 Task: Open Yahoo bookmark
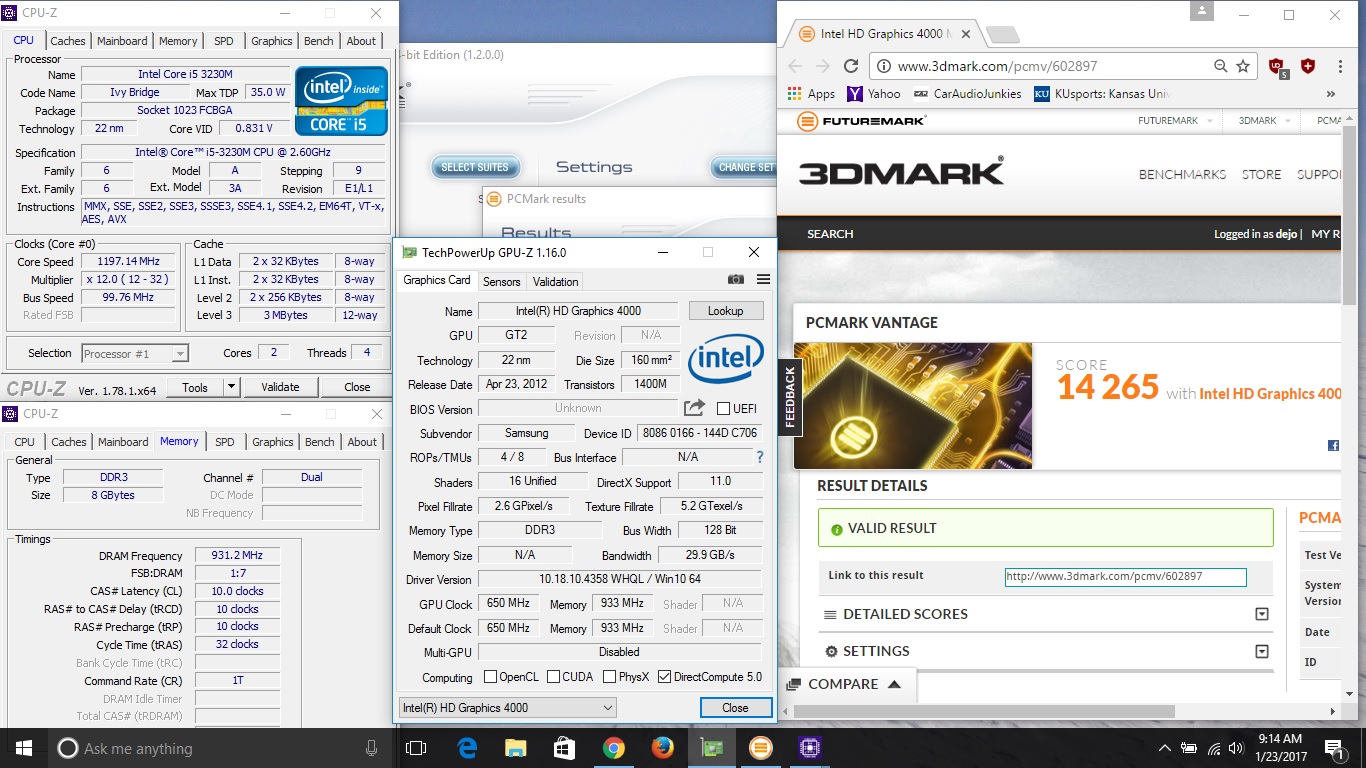(x=873, y=93)
